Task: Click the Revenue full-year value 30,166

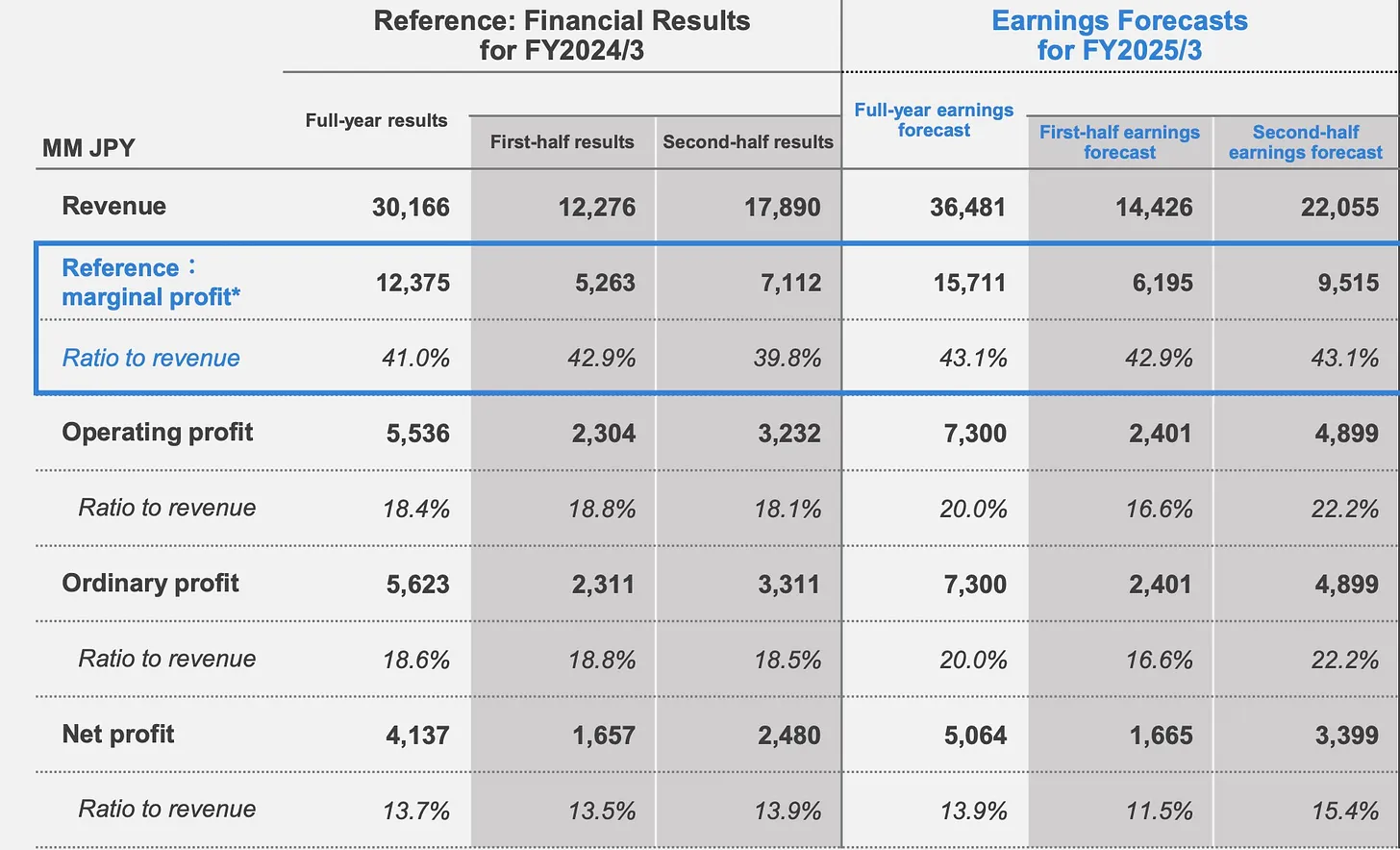Action: coord(411,207)
